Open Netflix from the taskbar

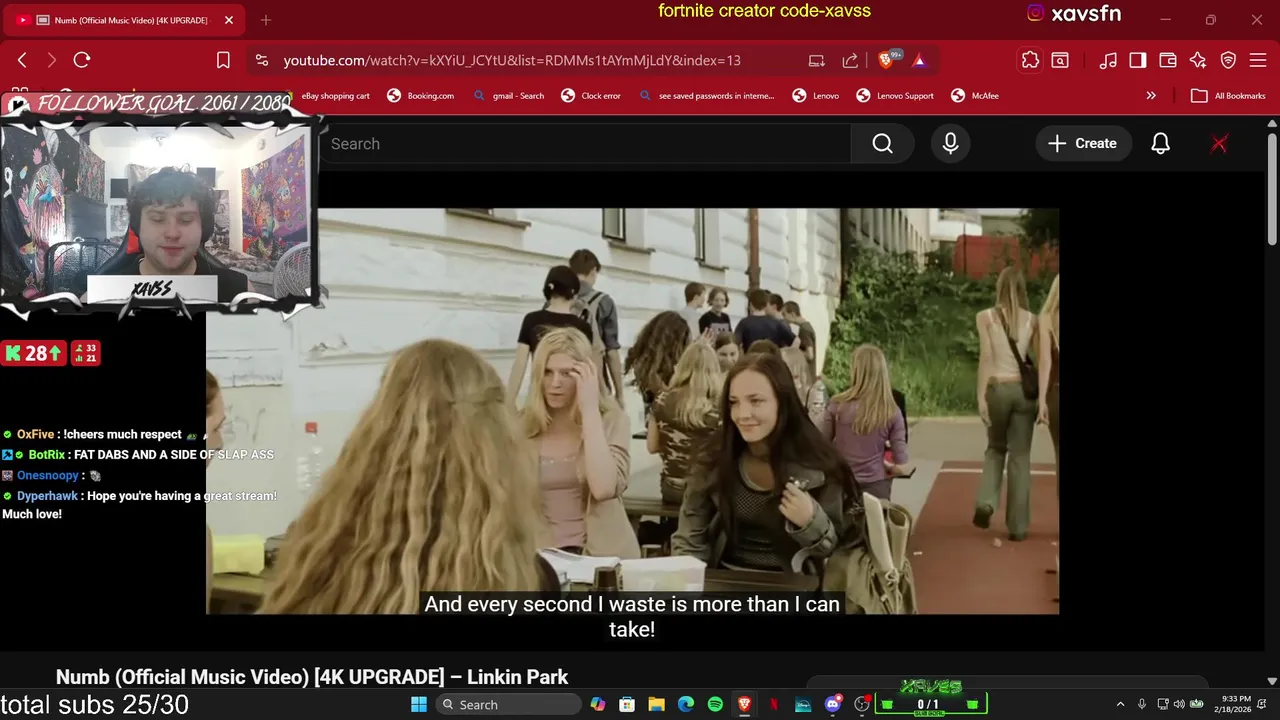point(773,705)
